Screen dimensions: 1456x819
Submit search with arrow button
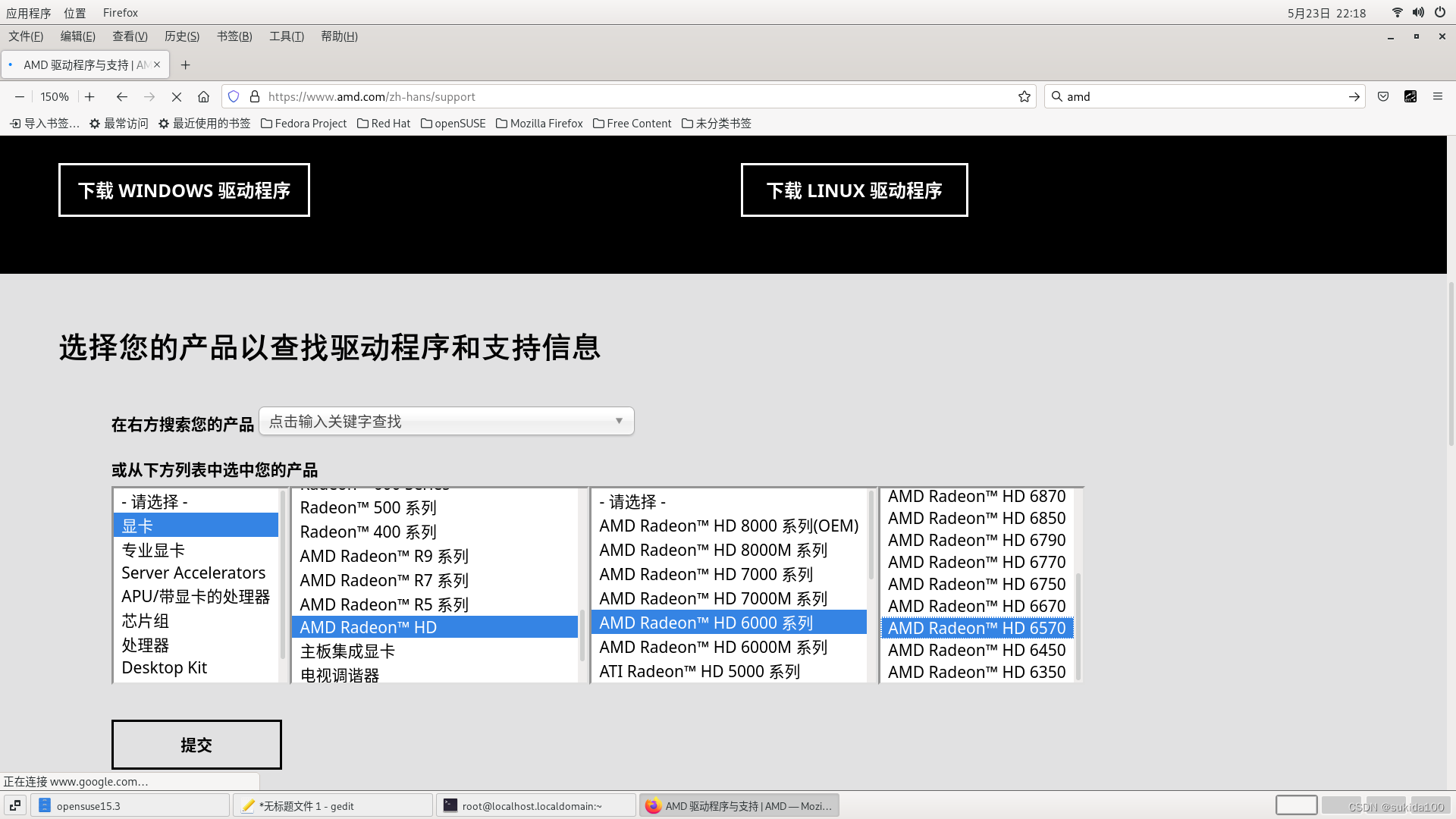click(1354, 96)
